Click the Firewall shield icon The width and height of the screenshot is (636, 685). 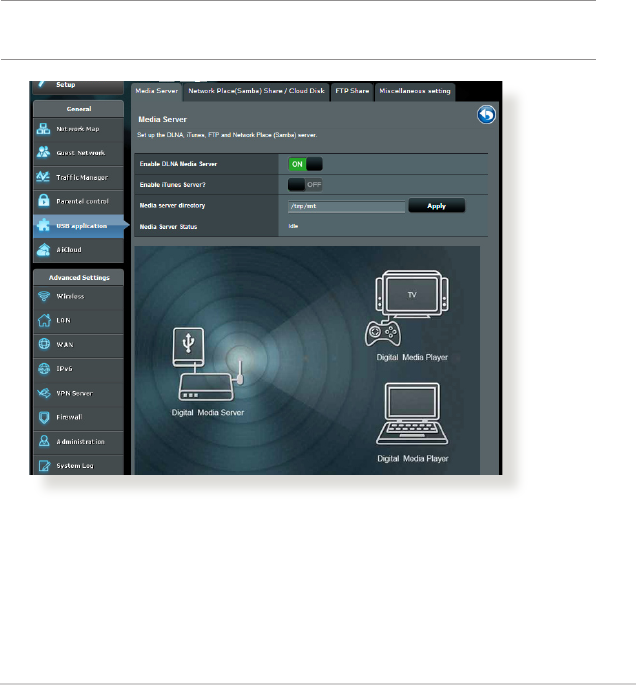[x=44, y=416]
